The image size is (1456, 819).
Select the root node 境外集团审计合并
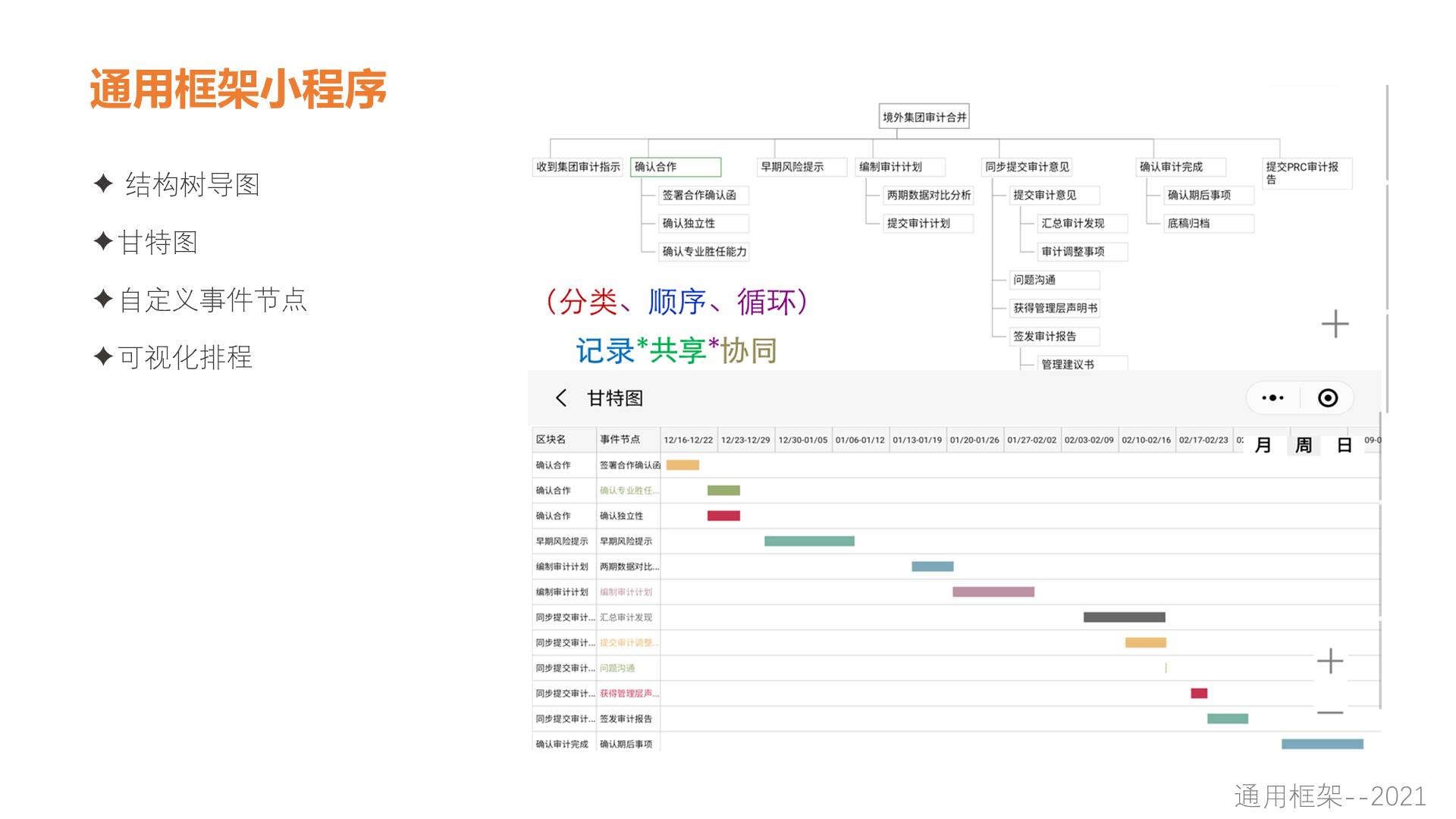(924, 117)
